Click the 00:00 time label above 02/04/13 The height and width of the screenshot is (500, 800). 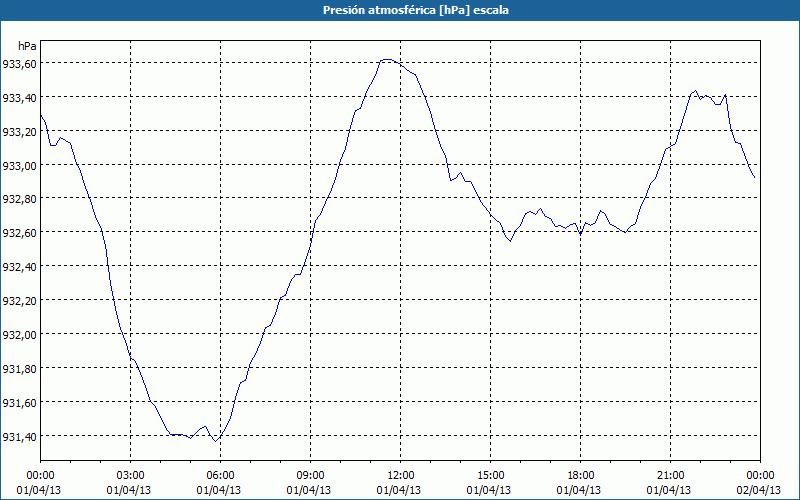(760, 476)
